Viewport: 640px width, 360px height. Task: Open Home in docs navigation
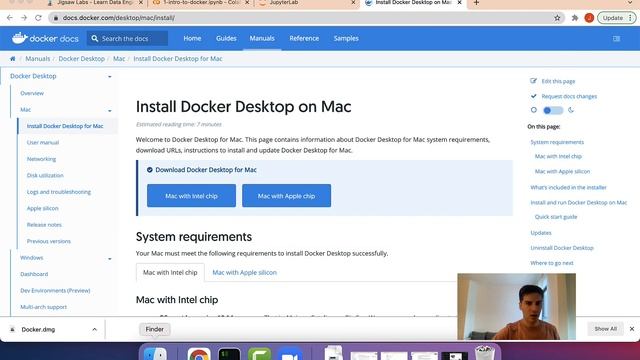pyautogui.click(x=192, y=38)
